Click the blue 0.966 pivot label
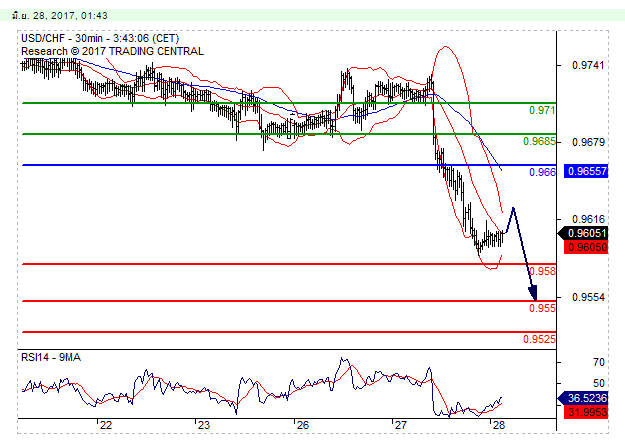This screenshot has width=625, height=445. [x=542, y=172]
